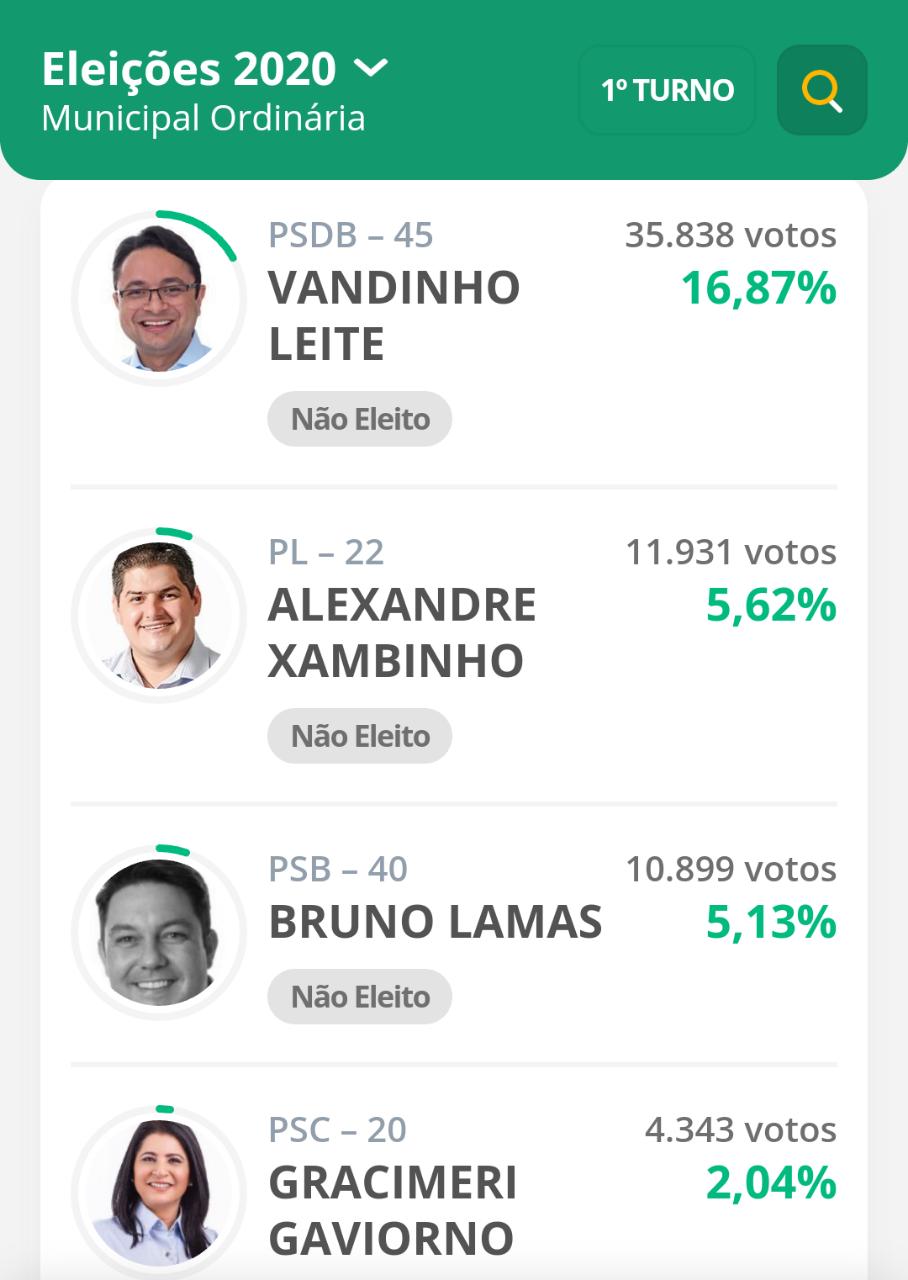Click the 16,87% vote percentage

[x=758, y=289]
